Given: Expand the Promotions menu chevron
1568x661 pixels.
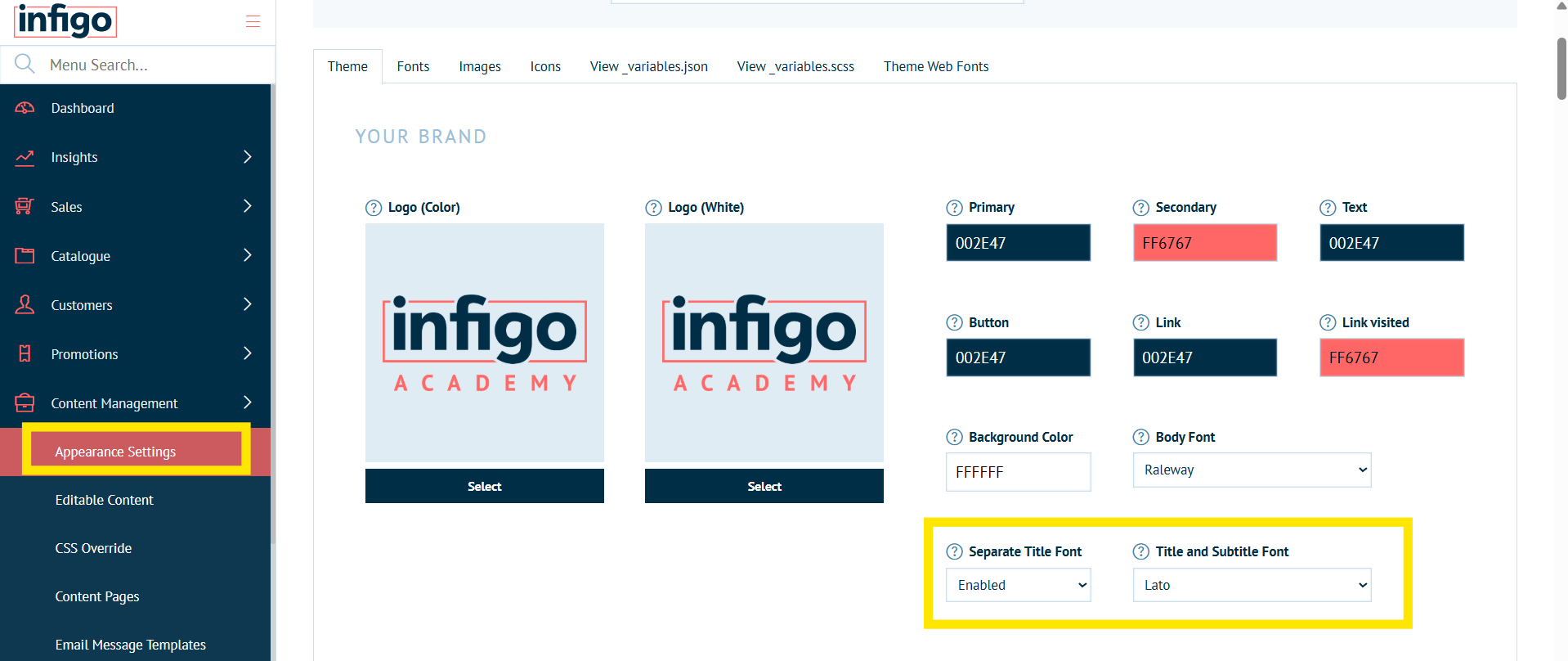Looking at the screenshot, I should click(248, 353).
